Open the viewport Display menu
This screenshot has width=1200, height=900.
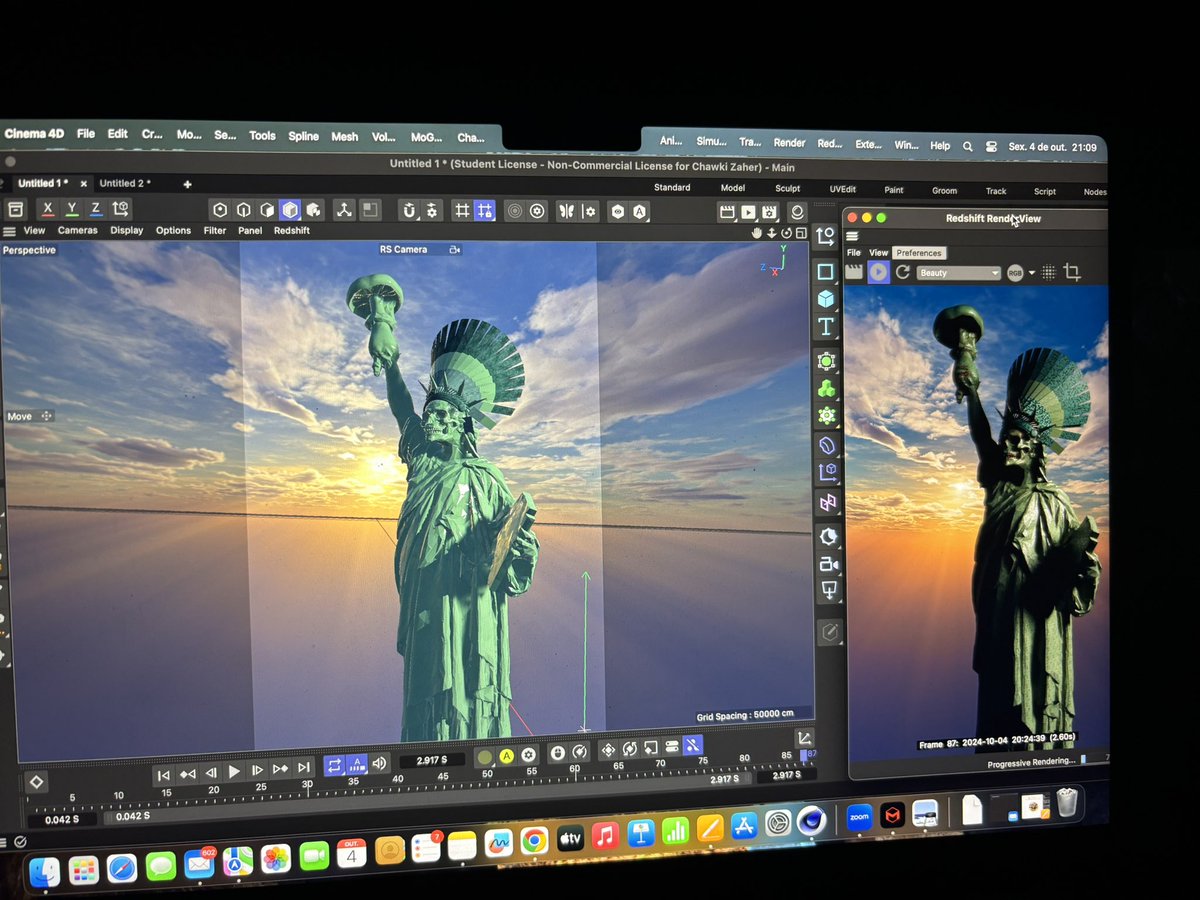tap(127, 231)
